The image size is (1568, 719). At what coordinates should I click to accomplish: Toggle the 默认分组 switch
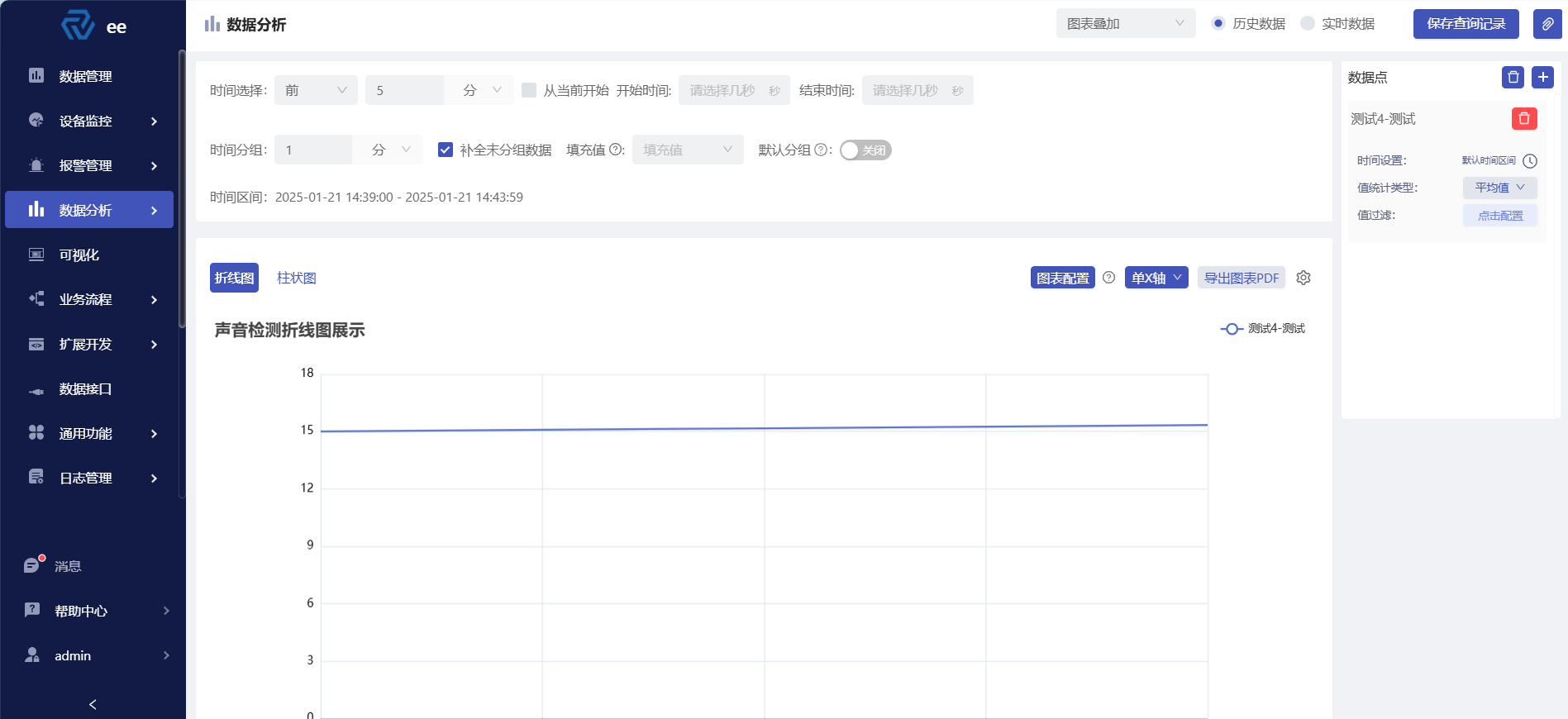(x=865, y=150)
